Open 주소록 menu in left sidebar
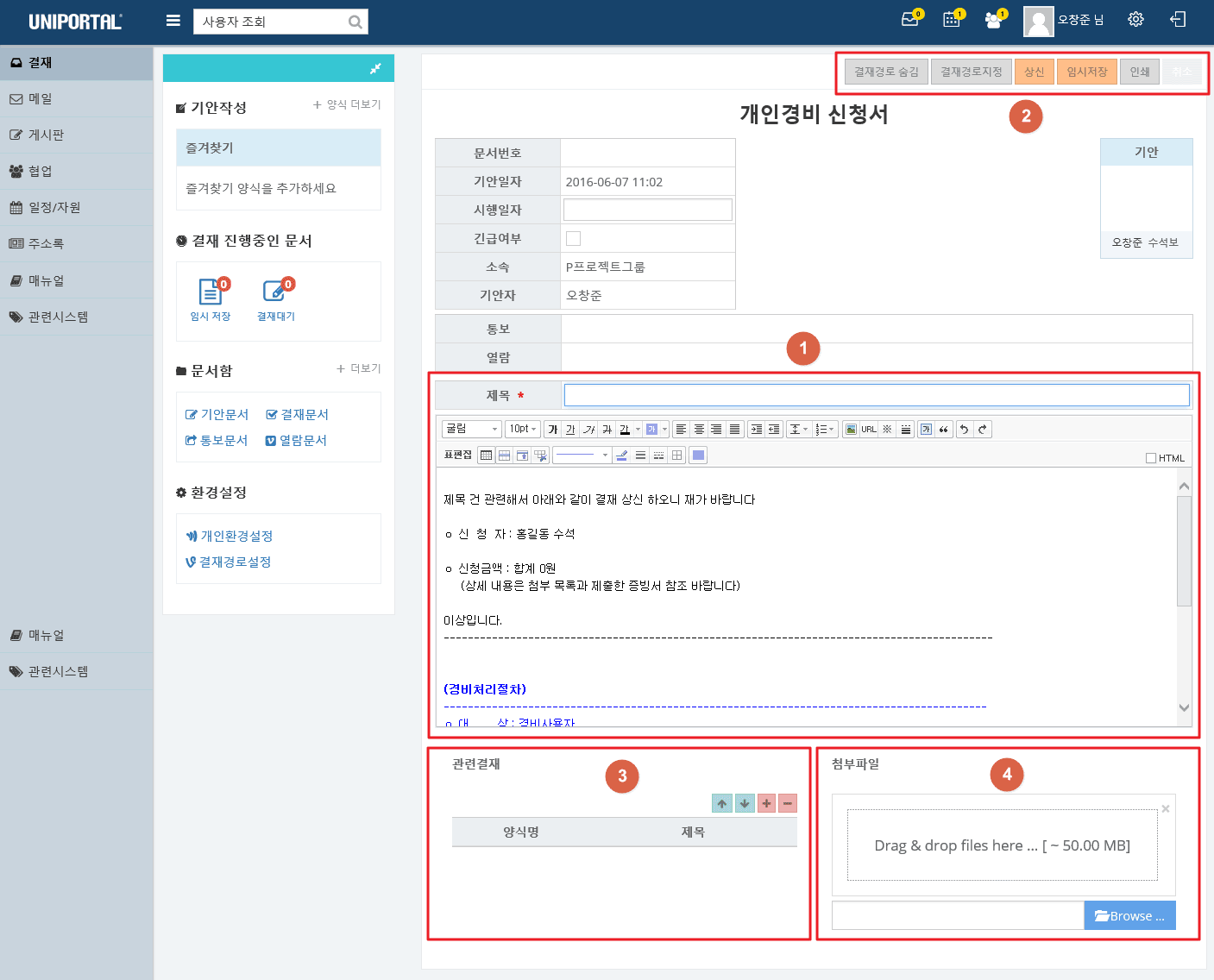1214x980 pixels. [77, 244]
